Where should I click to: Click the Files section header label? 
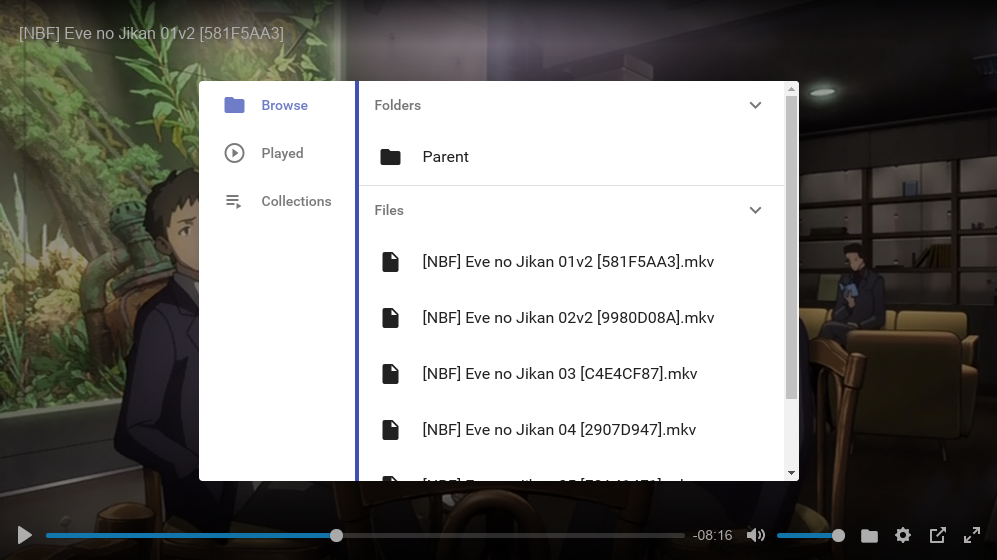[x=388, y=210]
